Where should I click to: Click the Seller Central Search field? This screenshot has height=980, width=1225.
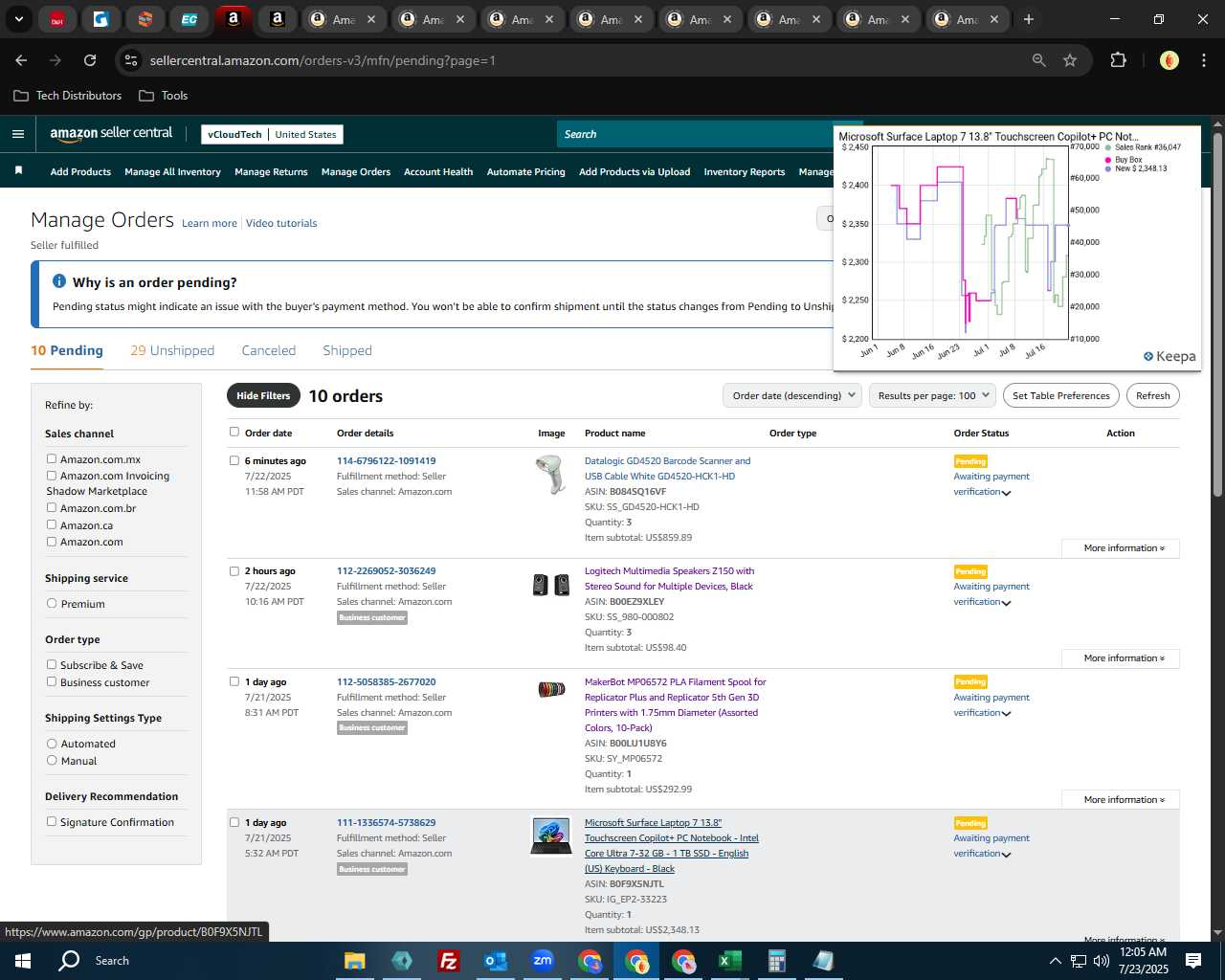(x=695, y=134)
